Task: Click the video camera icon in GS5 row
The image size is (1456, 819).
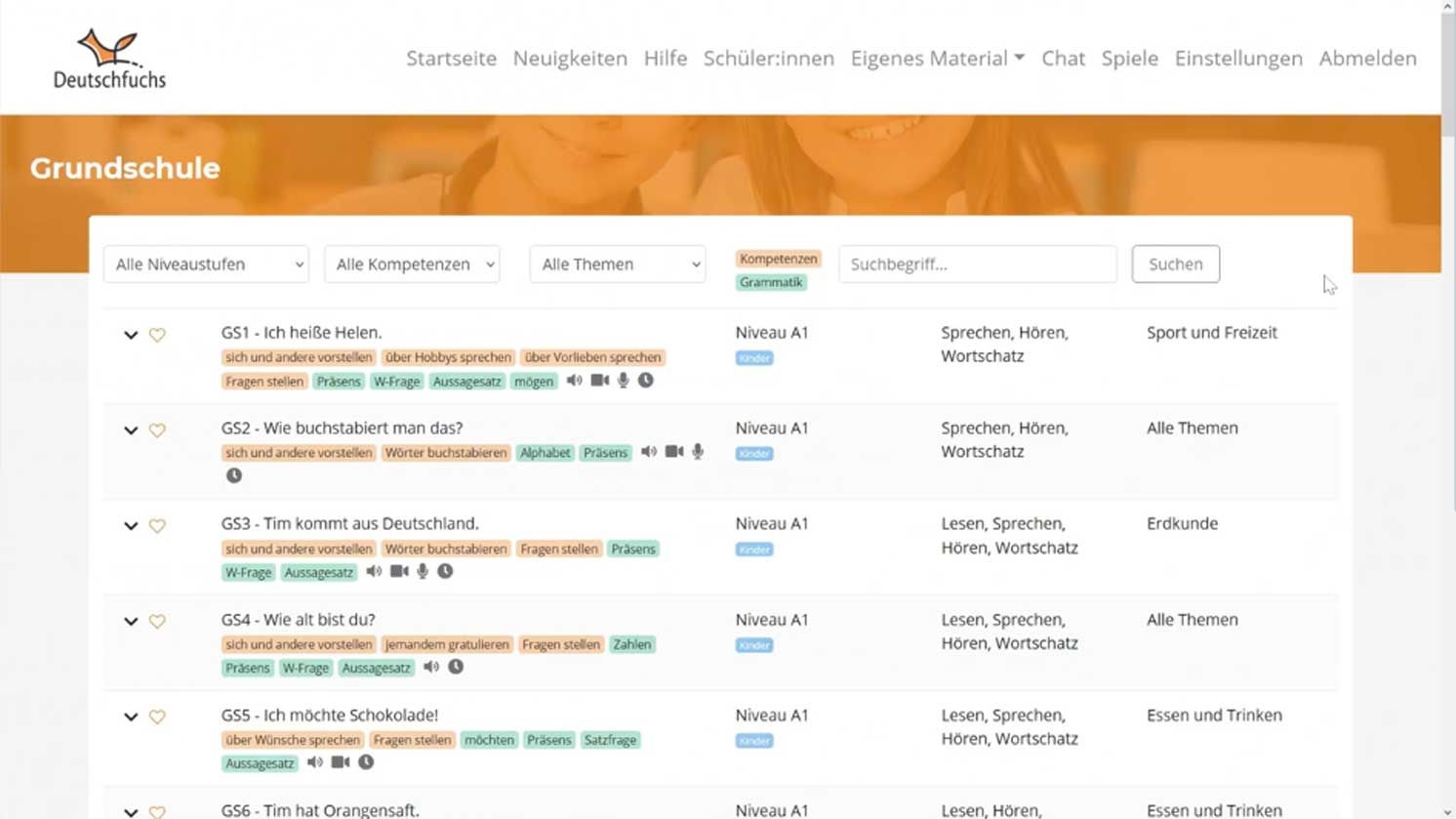Action: click(340, 762)
